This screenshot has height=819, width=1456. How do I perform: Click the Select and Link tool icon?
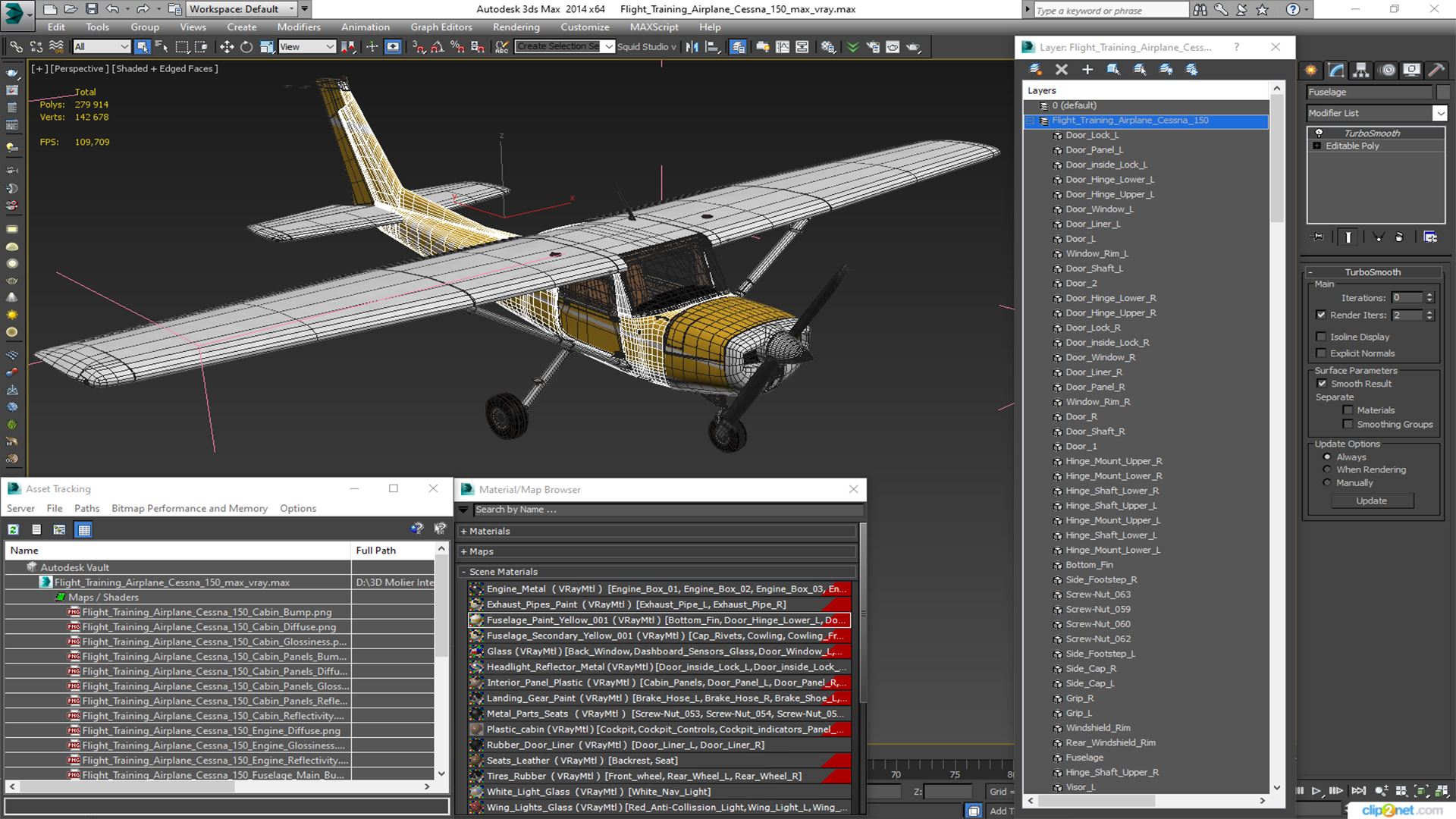tap(15, 47)
